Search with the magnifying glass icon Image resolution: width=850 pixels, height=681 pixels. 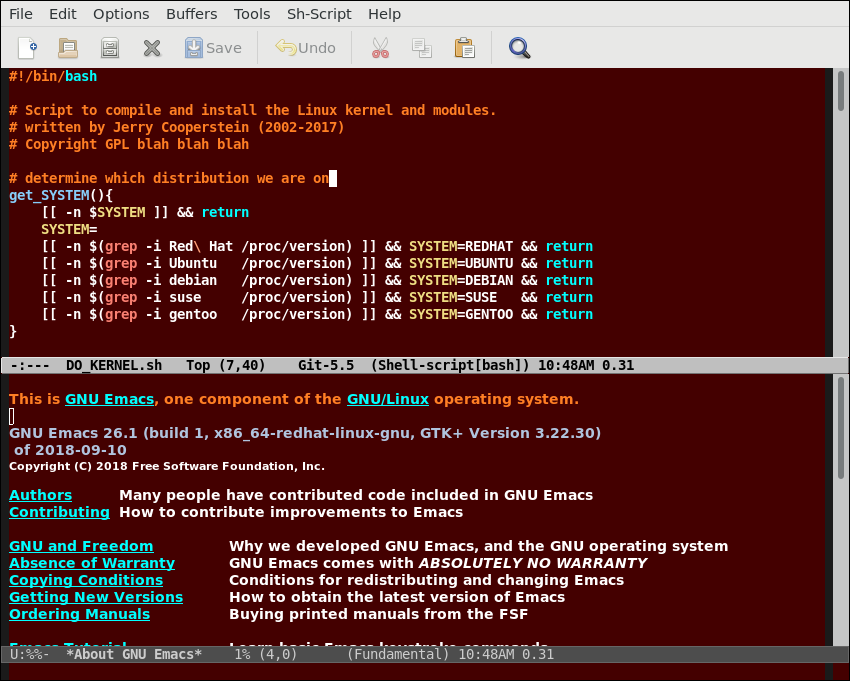(x=519, y=48)
